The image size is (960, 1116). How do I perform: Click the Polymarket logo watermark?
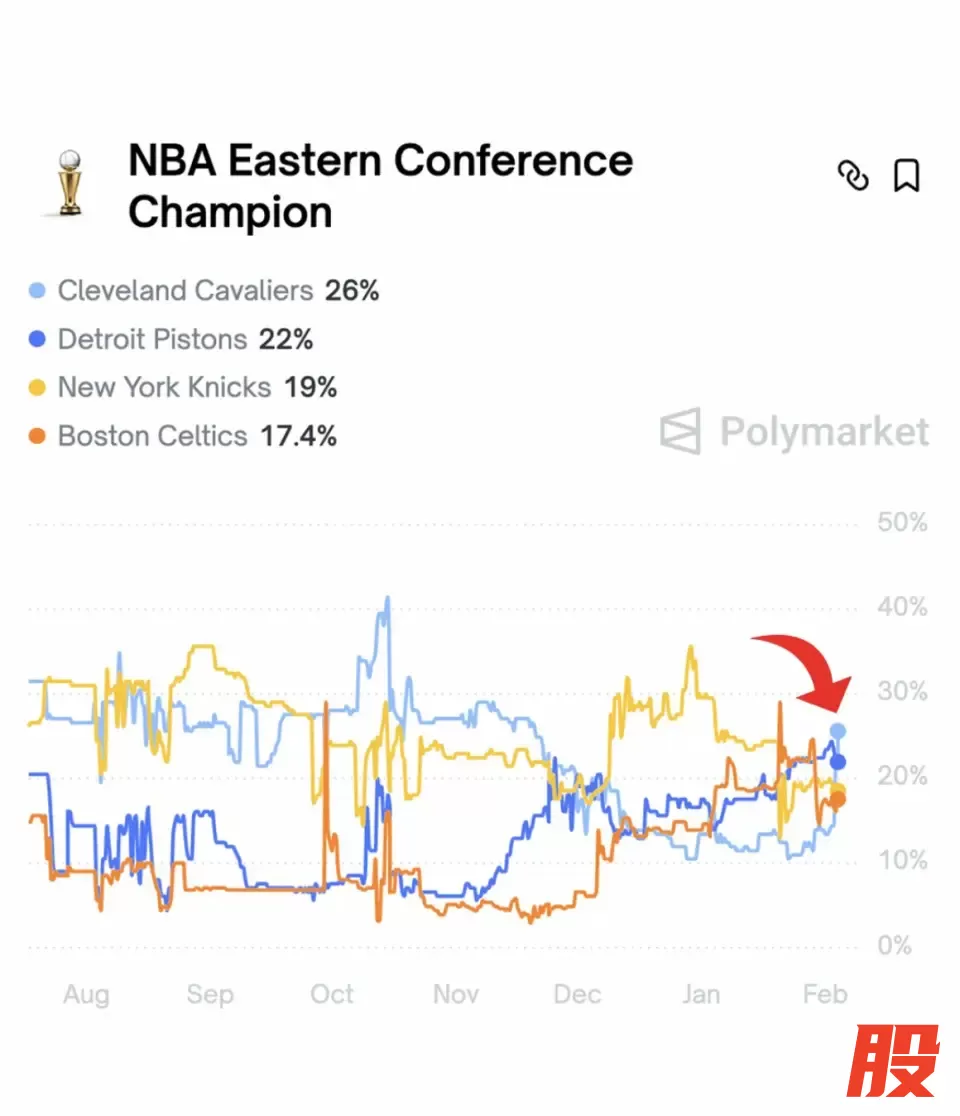795,432
